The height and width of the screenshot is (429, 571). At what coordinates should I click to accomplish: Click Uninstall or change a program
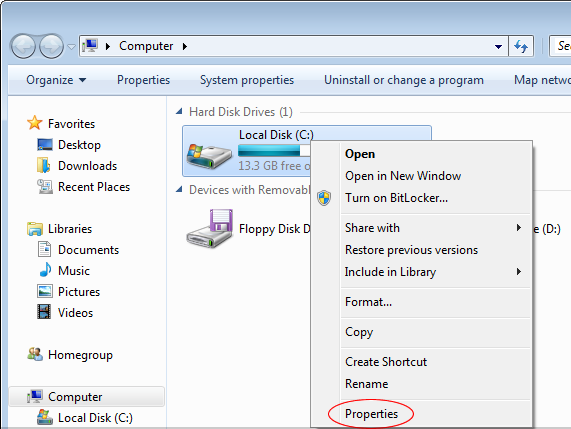click(404, 80)
